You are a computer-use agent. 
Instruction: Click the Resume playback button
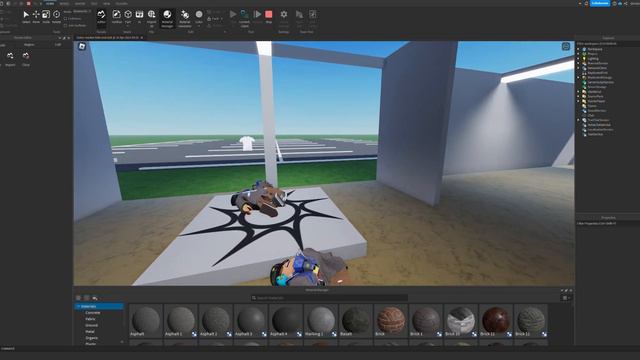coord(258,16)
